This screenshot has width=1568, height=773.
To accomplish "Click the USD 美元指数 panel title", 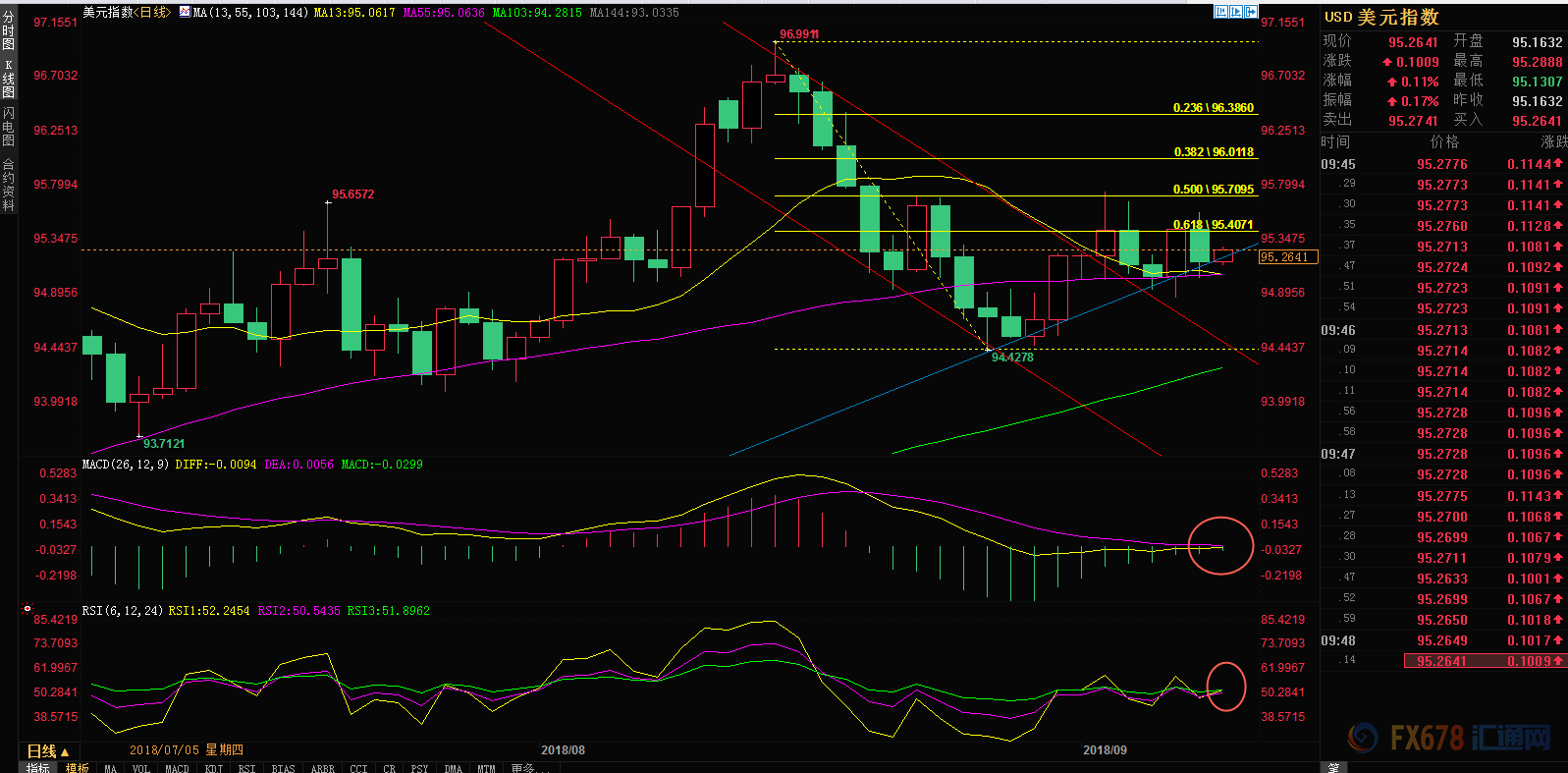I will coord(1381,17).
